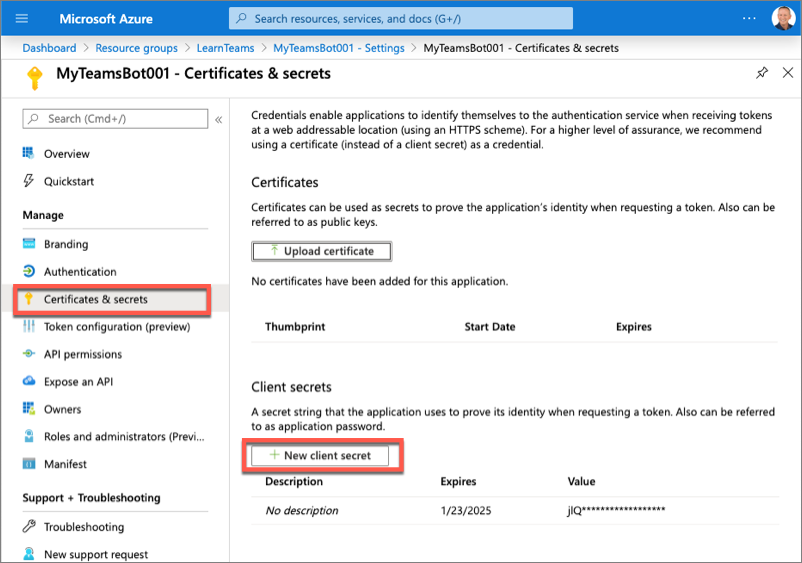Click the API permissions icon
This screenshot has width=802, height=563.
(29, 353)
